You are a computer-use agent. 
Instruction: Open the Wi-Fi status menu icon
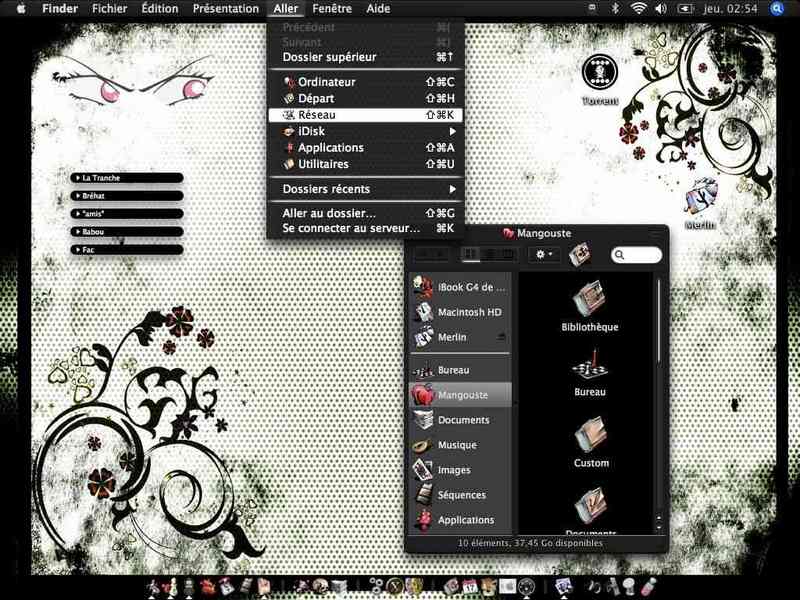coord(638,9)
